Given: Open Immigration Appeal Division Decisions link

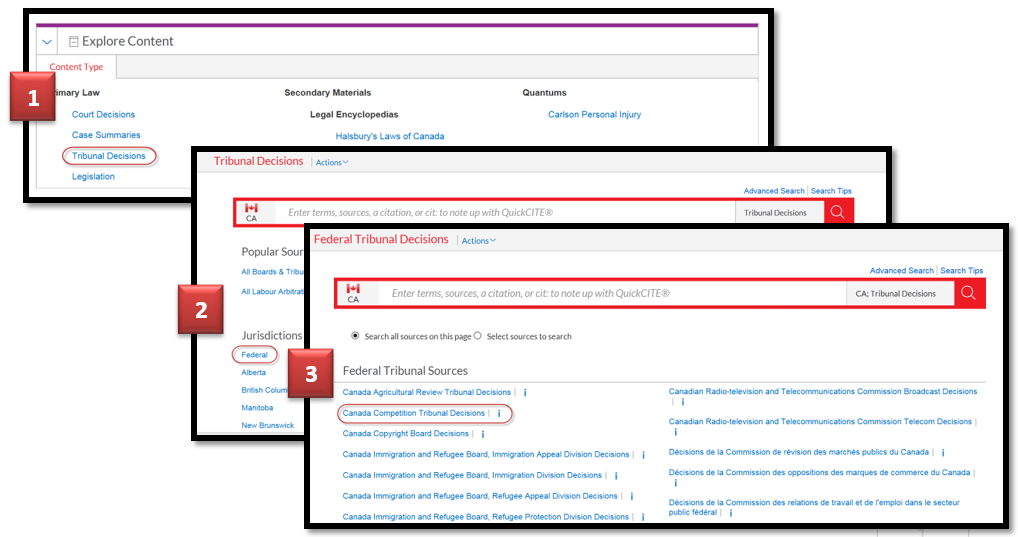Looking at the screenshot, I should [486, 455].
